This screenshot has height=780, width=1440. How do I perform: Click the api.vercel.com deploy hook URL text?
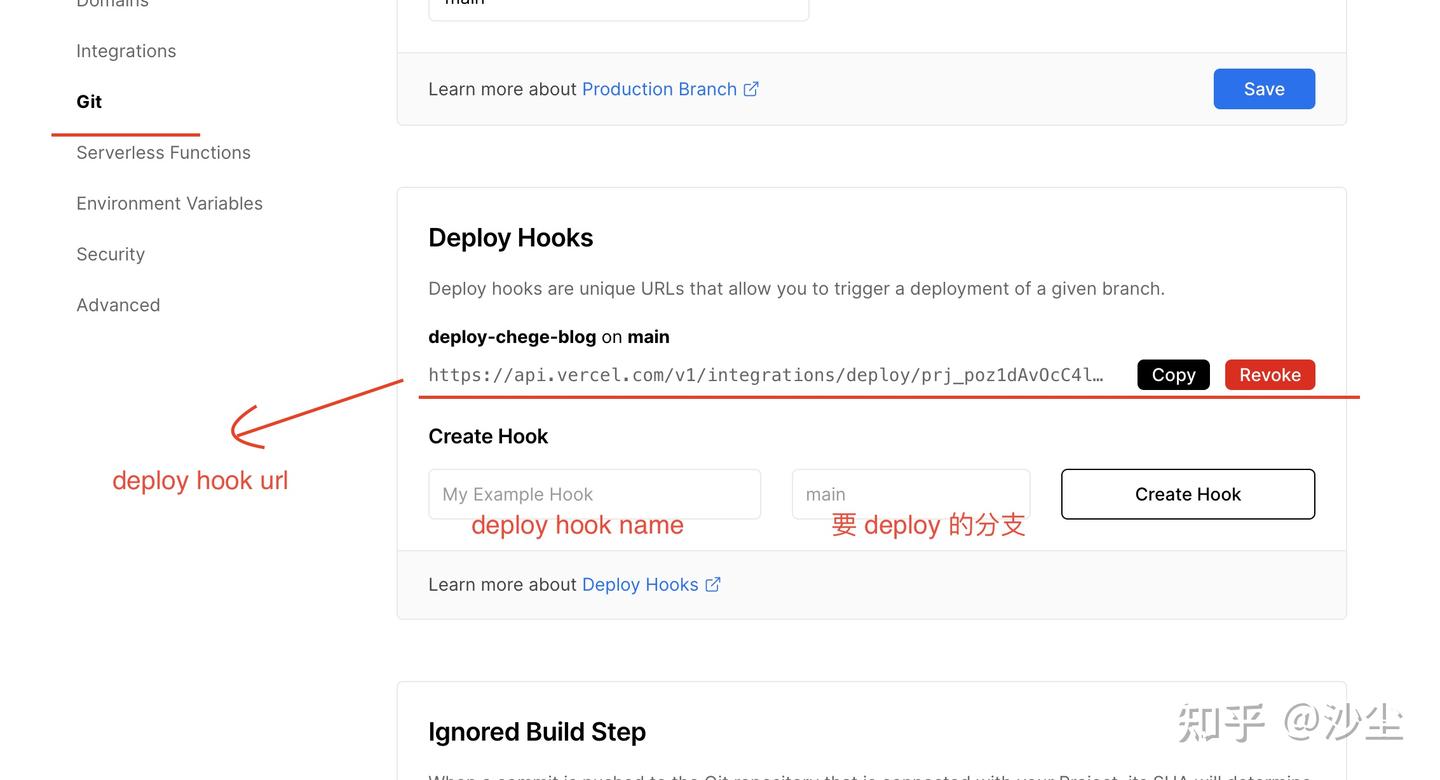[x=765, y=375]
